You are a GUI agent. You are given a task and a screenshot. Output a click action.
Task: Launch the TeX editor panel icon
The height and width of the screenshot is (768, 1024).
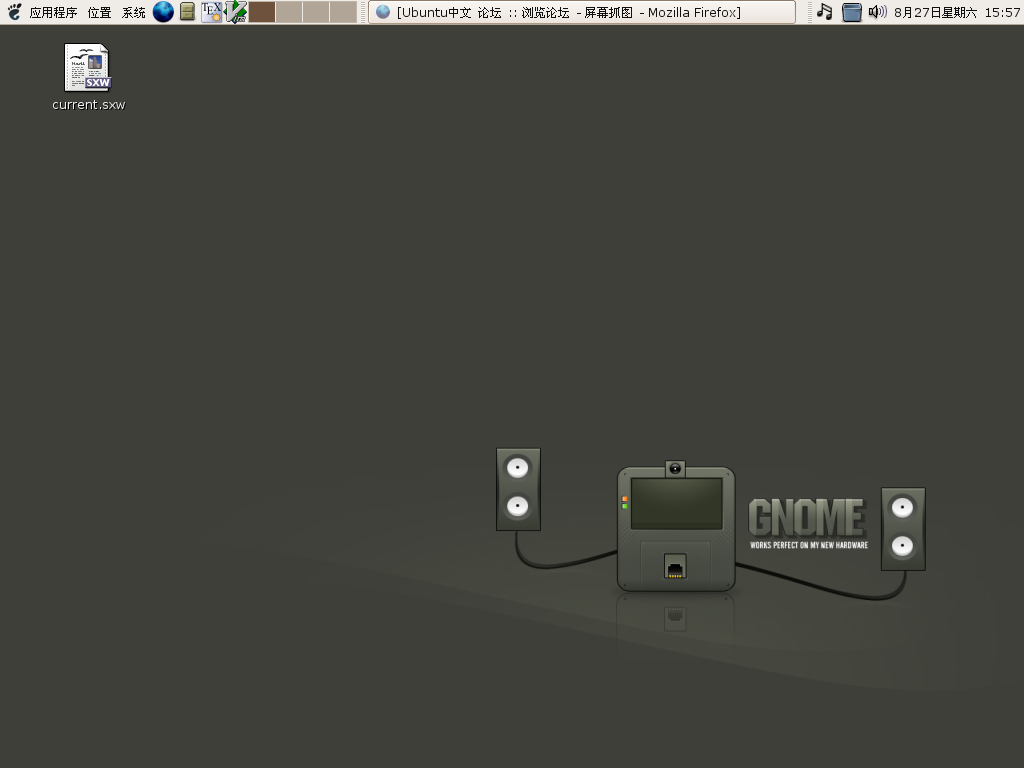coord(212,12)
